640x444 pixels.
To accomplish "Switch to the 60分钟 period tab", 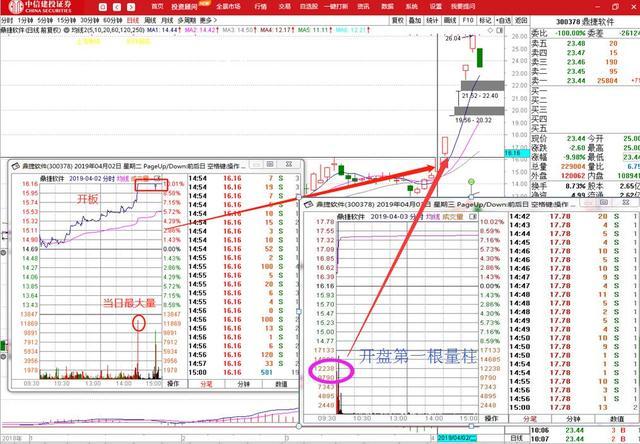I will (113, 20).
